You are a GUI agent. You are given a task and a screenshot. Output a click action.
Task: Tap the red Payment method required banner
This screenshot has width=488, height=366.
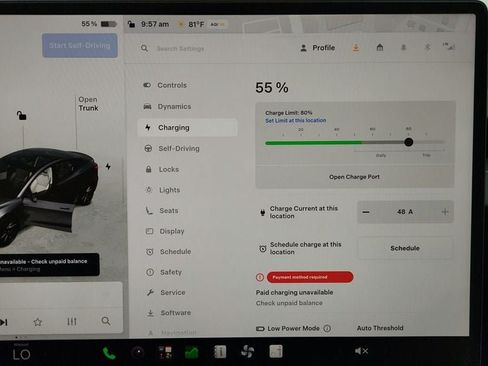tap(310, 277)
